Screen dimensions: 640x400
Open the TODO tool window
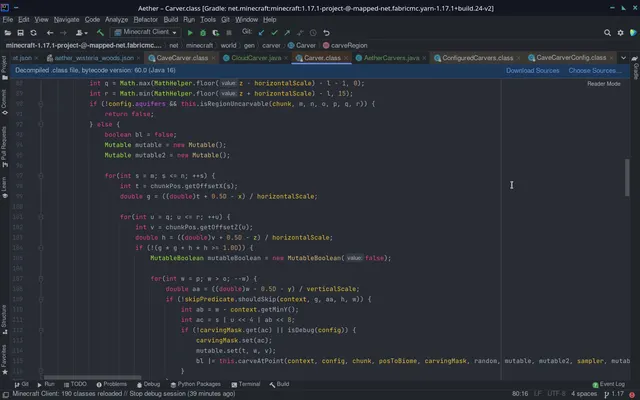pyautogui.click(x=75, y=384)
